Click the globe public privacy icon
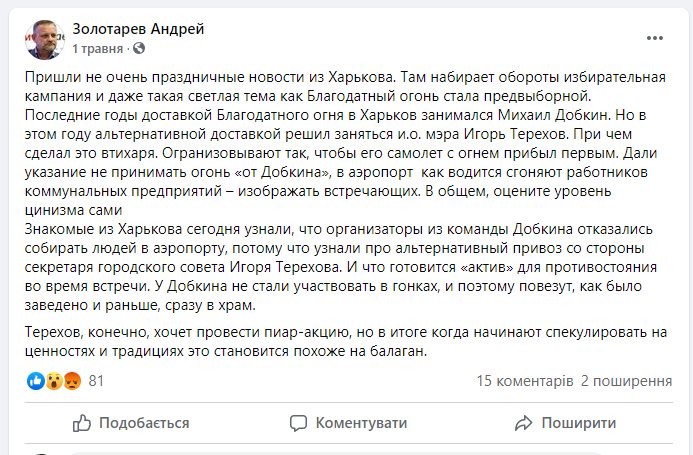The width and height of the screenshot is (693, 455). pos(137,48)
